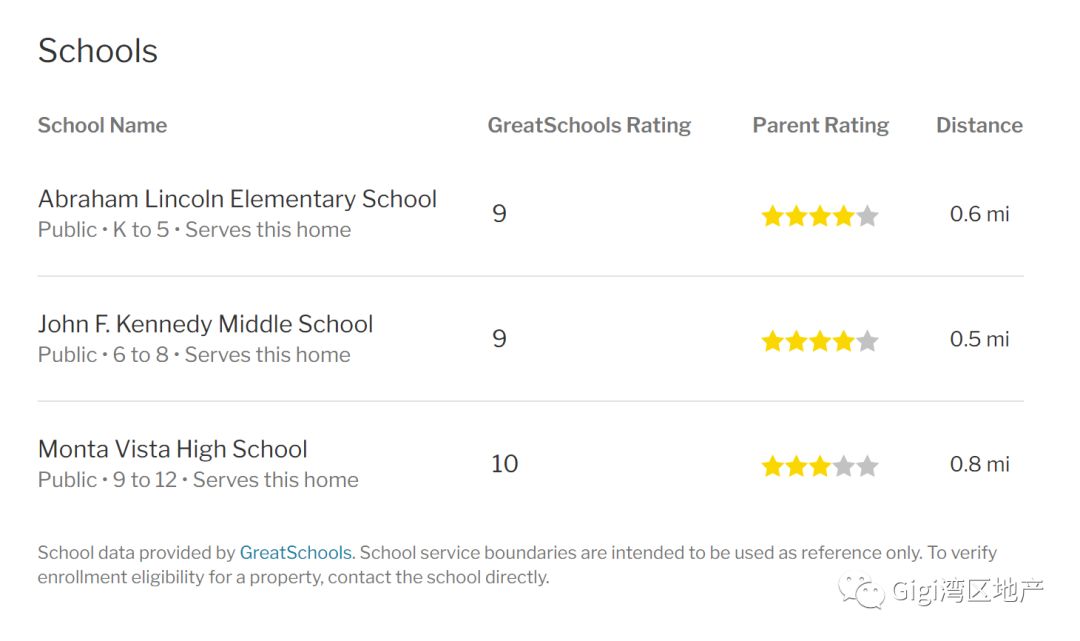Viewport: 1080px width, 641px height.
Task: Click the fifth gray star for Monta Vista
Action: (x=867, y=466)
